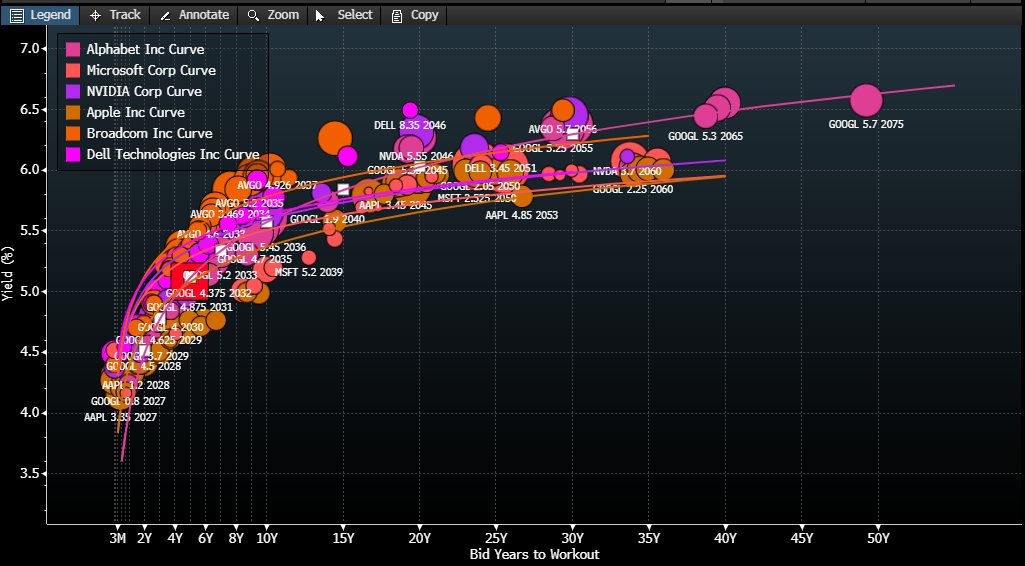Choose the Zoom tool
The height and width of the screenshot is (566, 1025).
273,15
